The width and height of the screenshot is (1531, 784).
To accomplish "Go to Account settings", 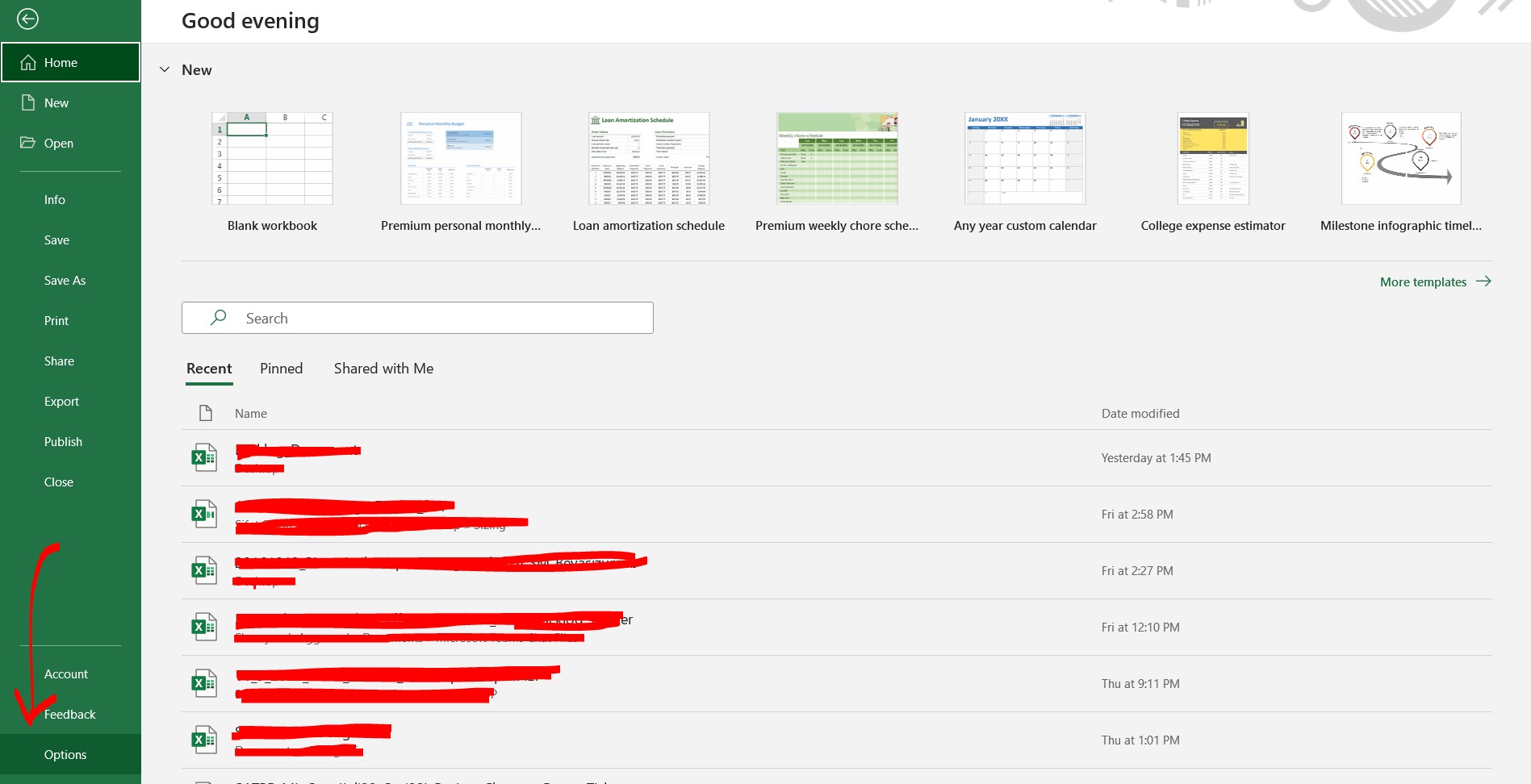I will point(65,673).
